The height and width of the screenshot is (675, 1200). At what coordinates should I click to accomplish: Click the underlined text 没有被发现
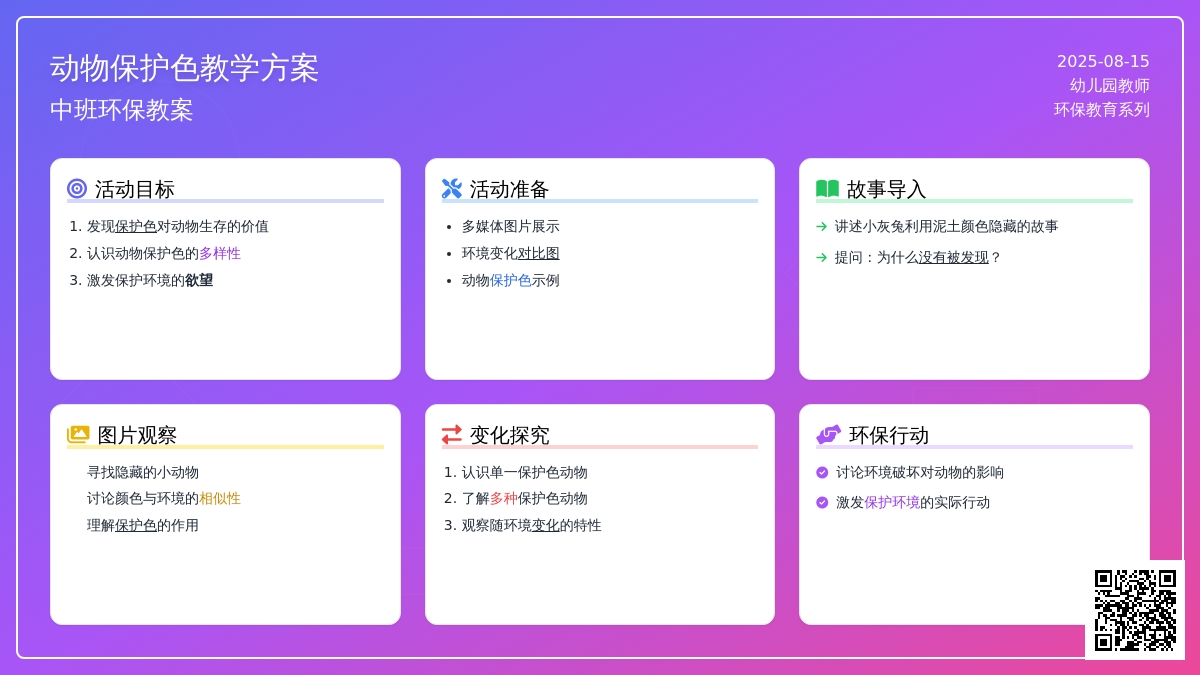click(x=954, y=258)
